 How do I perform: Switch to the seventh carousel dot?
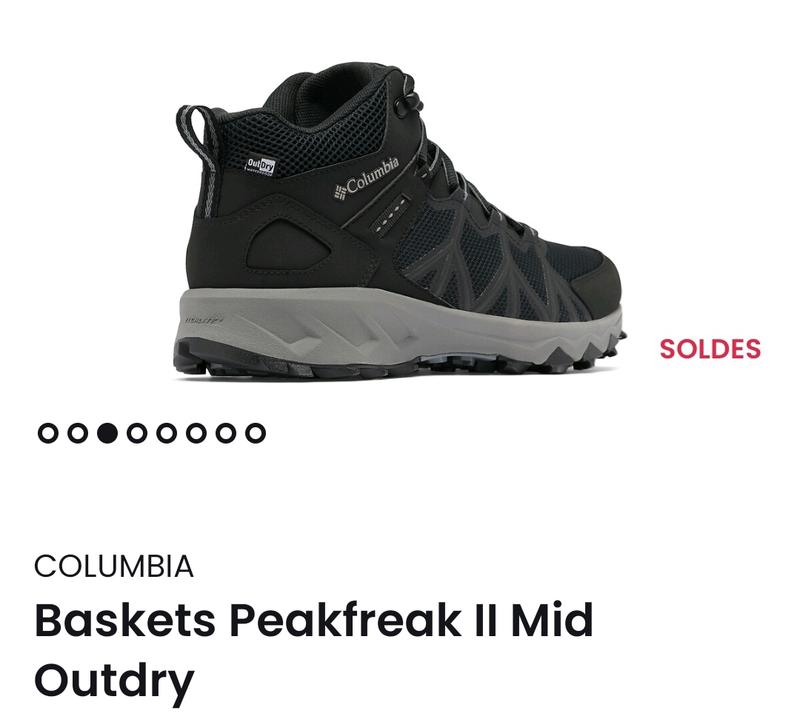tap(226, 433)
